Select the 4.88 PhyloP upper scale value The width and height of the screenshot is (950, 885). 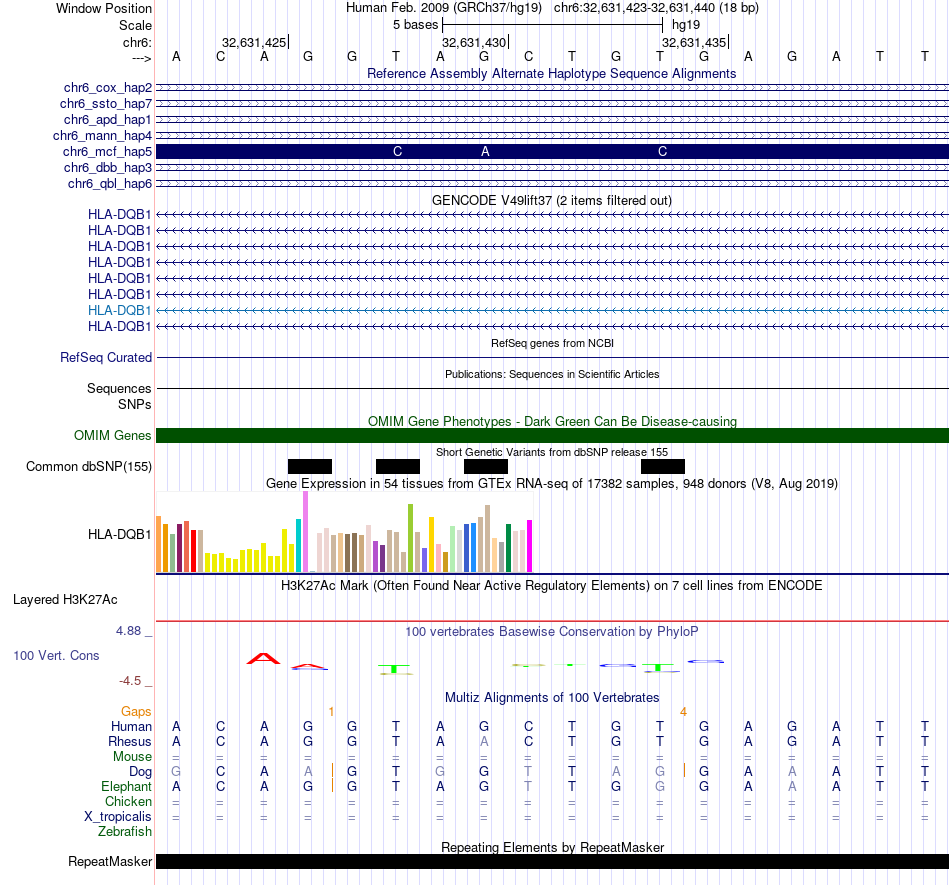(x=128, y=631)
